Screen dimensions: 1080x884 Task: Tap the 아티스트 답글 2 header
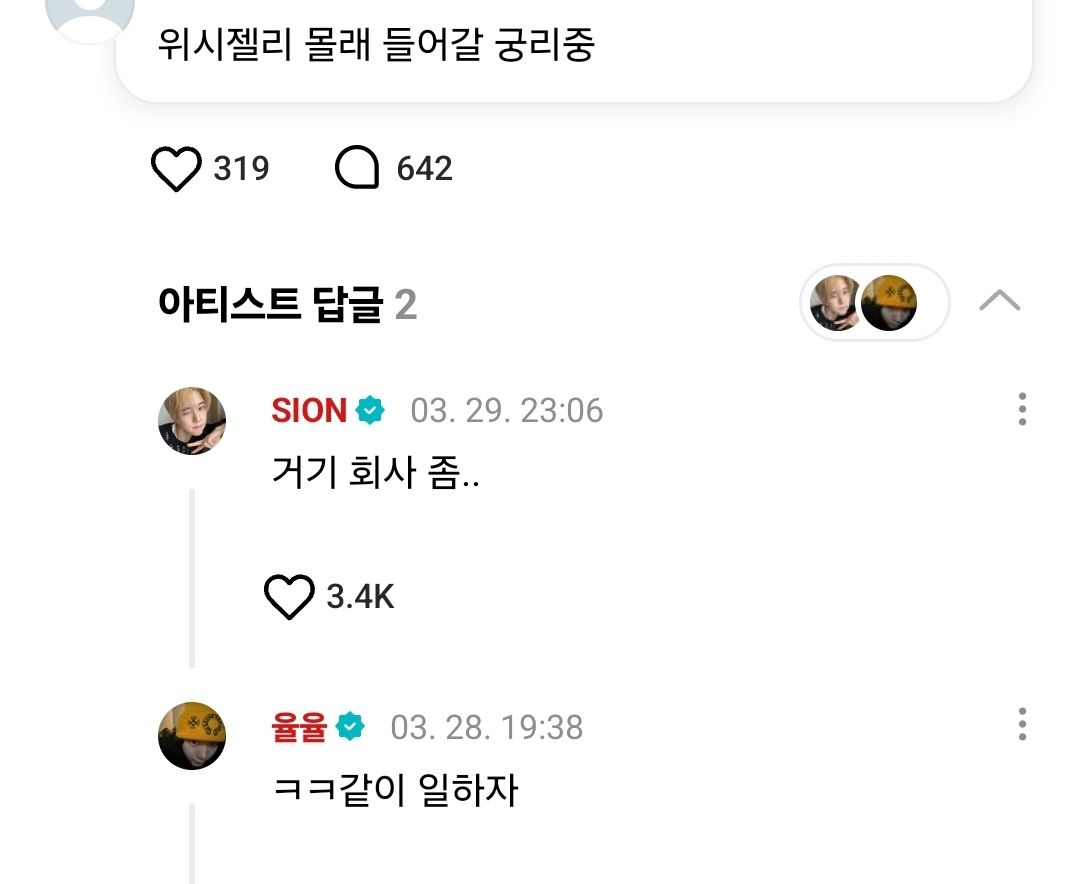point(287,304)
